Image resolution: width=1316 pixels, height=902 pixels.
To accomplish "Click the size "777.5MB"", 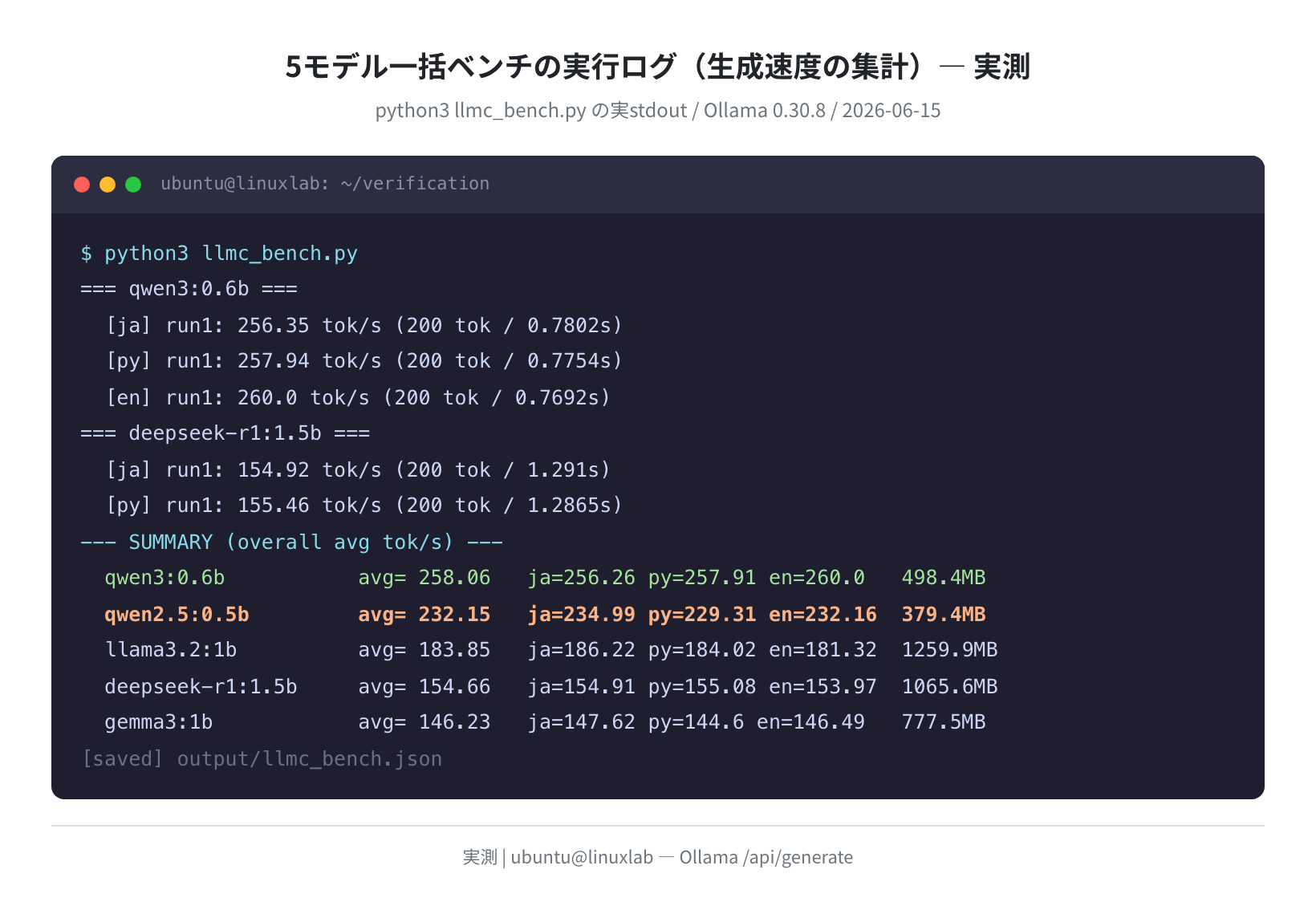I will pos(944,722).
